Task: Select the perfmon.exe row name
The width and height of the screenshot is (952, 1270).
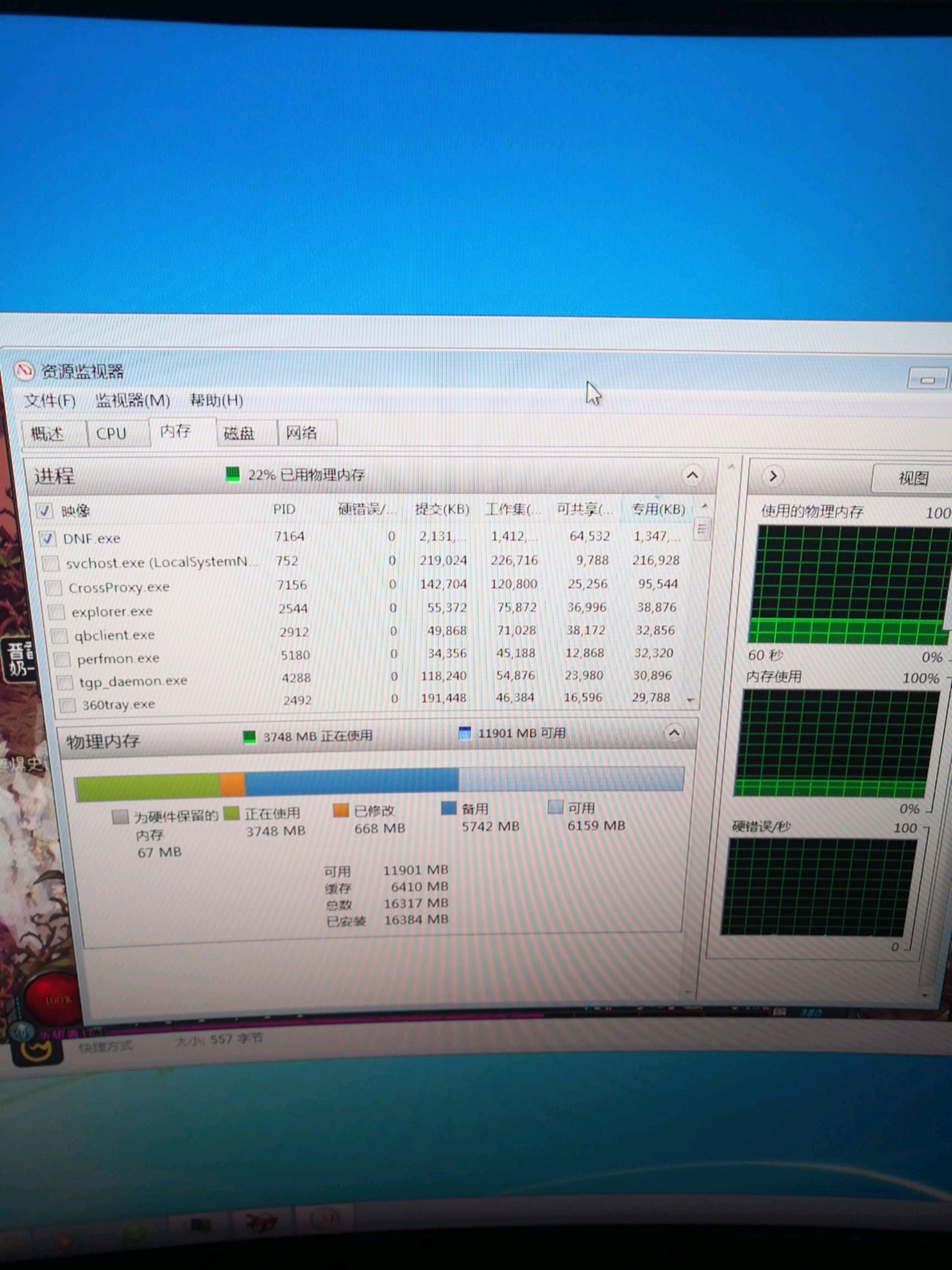Action: point(118,659)
